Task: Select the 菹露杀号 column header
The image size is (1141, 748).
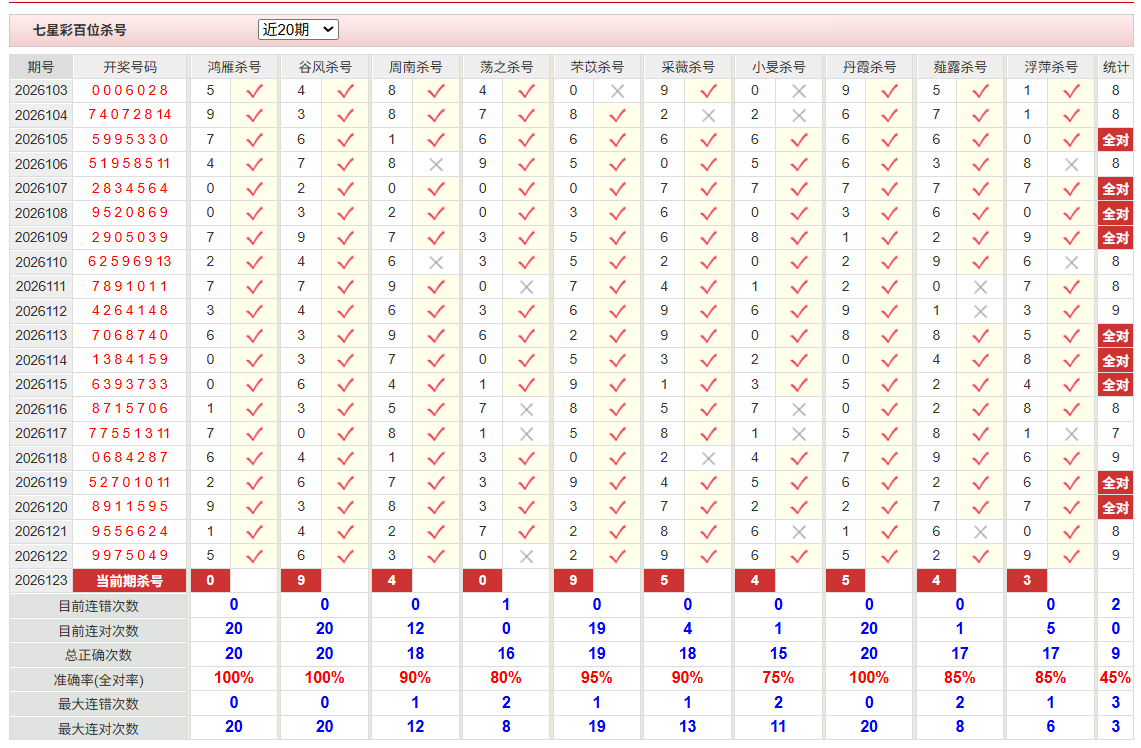Action: (959, 67)
